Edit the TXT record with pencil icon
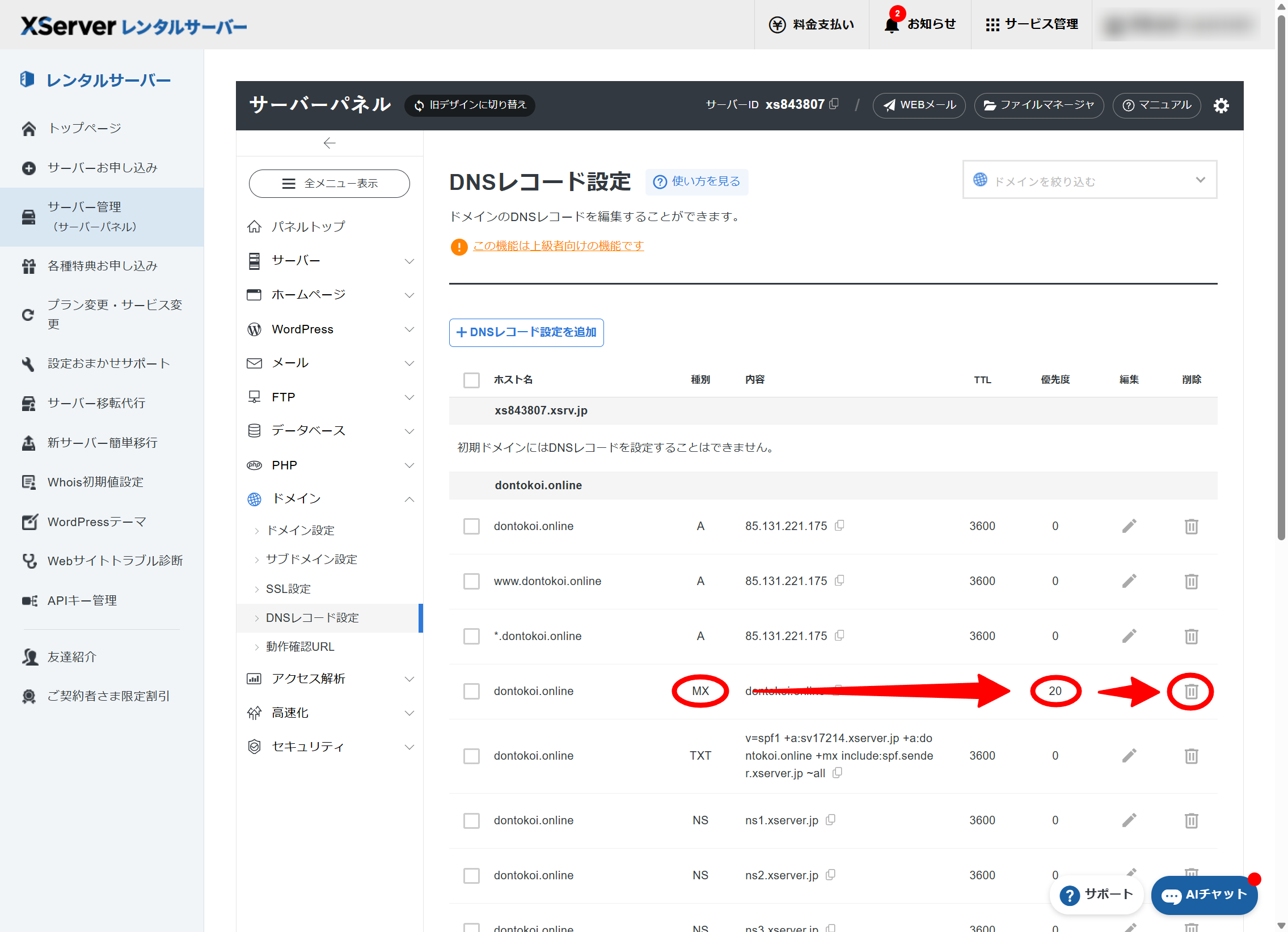 [x=1129, y=756]
